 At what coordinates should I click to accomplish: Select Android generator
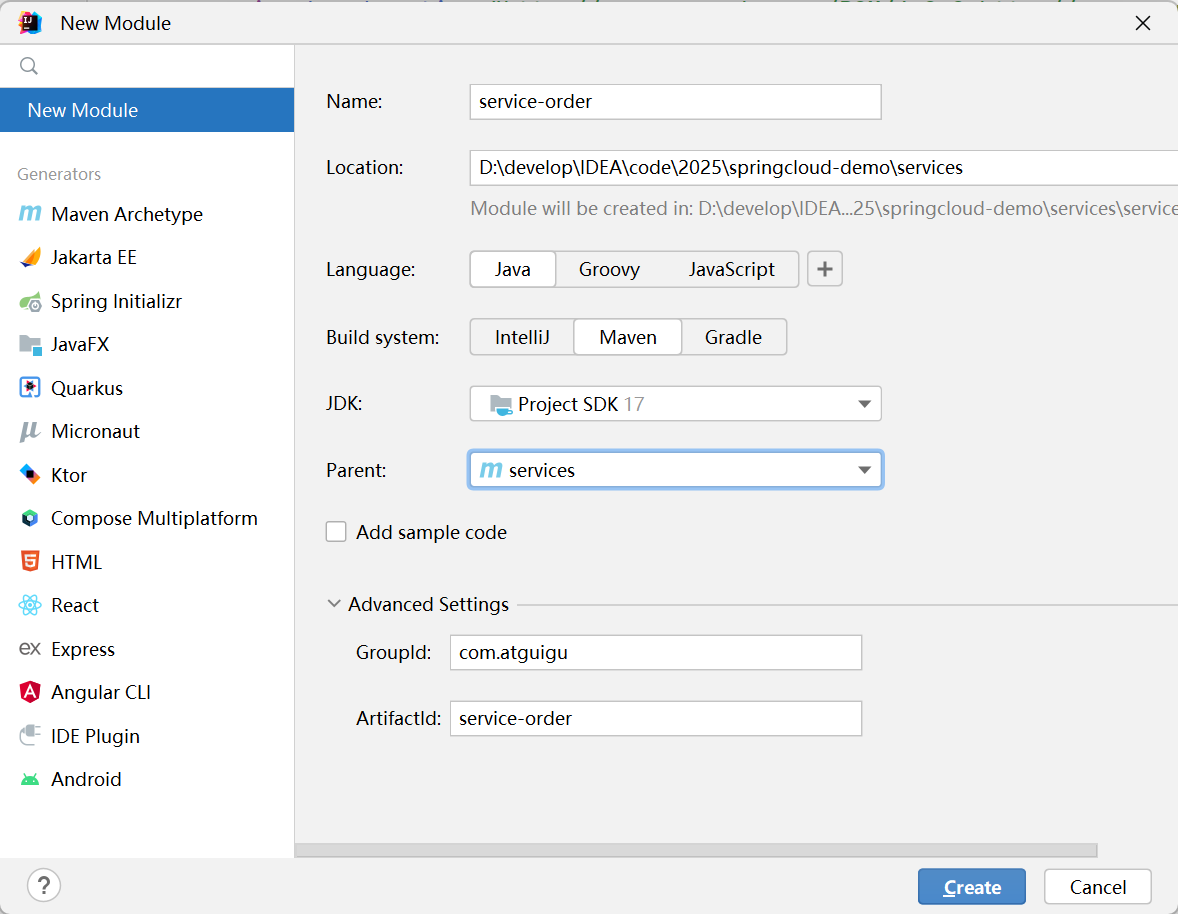tap(147, 780)
